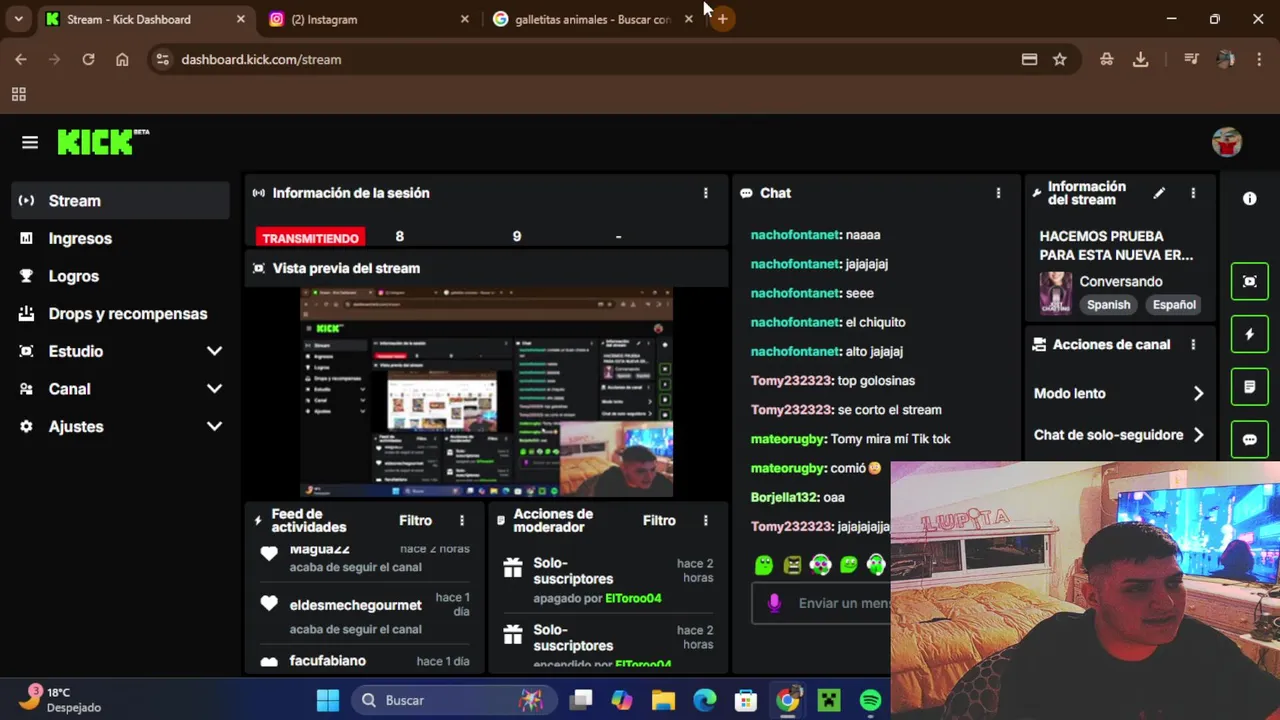
Task: Open the weather widget showing 18°C
Action: (x=62, y=699)
